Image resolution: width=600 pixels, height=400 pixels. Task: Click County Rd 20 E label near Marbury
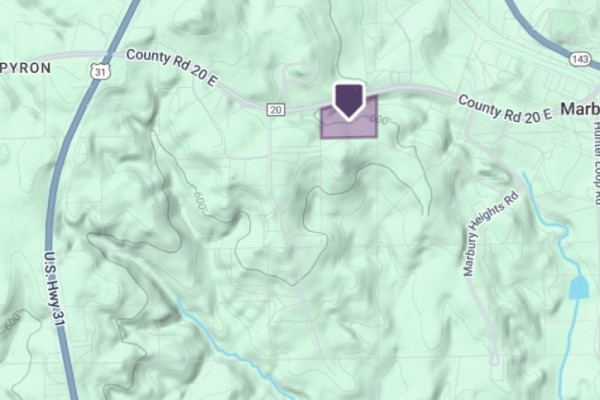tap(504, 109)
